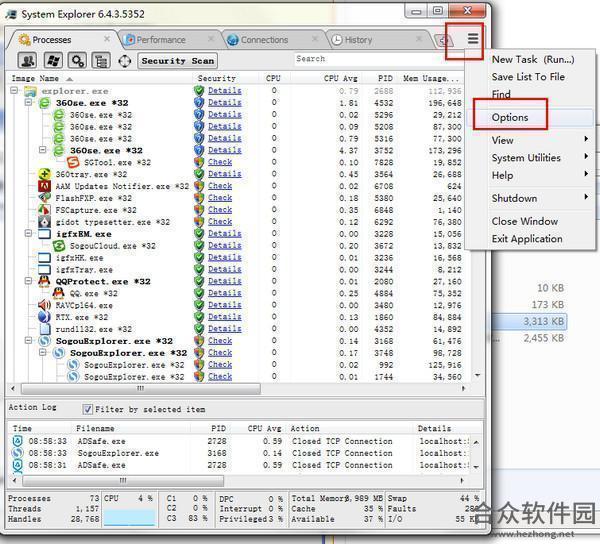Click the ADSafe.exe icon at 08:58:31

(x=18, y=465)
